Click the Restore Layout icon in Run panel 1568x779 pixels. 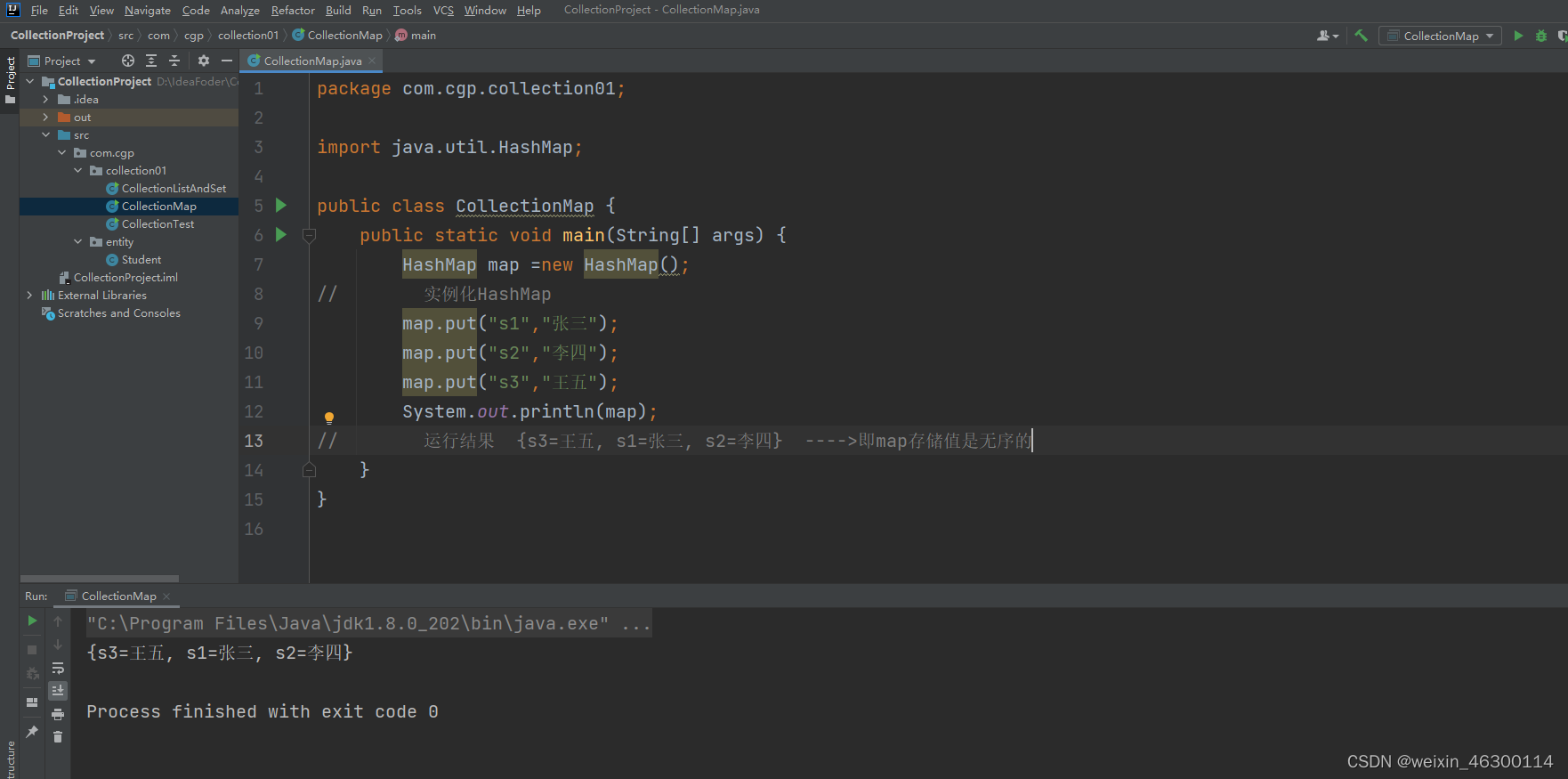pyautogui.click(x=32, y=702)
